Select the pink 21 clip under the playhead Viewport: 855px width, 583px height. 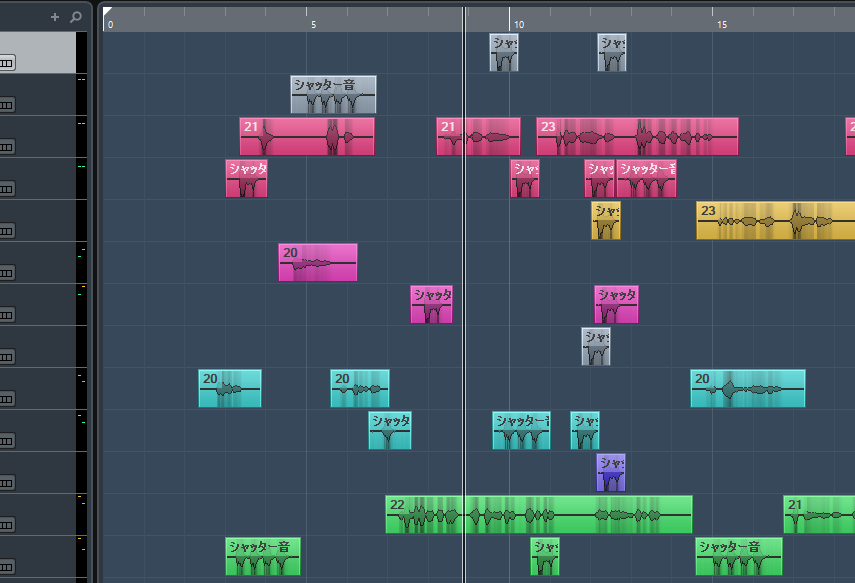click(x=478, y=136)
